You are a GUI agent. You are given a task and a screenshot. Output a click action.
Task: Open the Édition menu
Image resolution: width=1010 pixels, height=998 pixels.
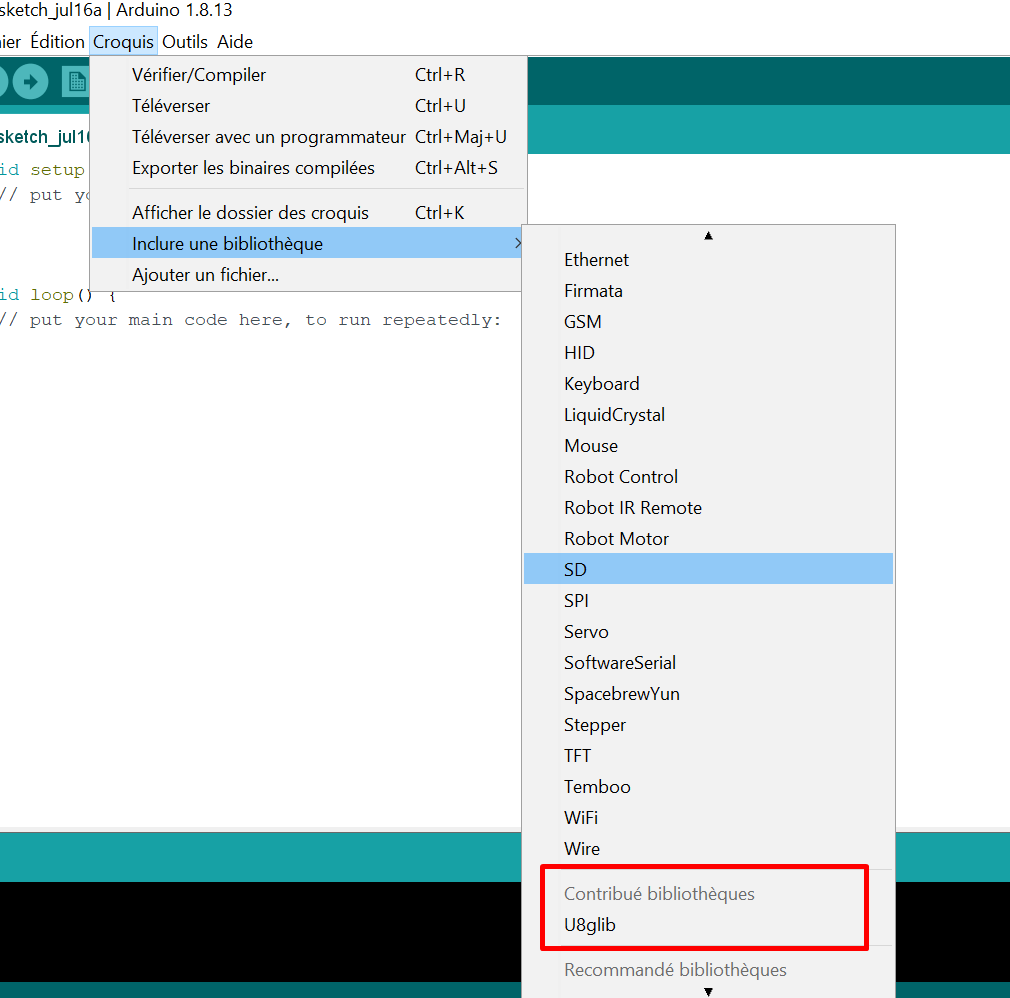pyautogui.click(x=57, y=42)
